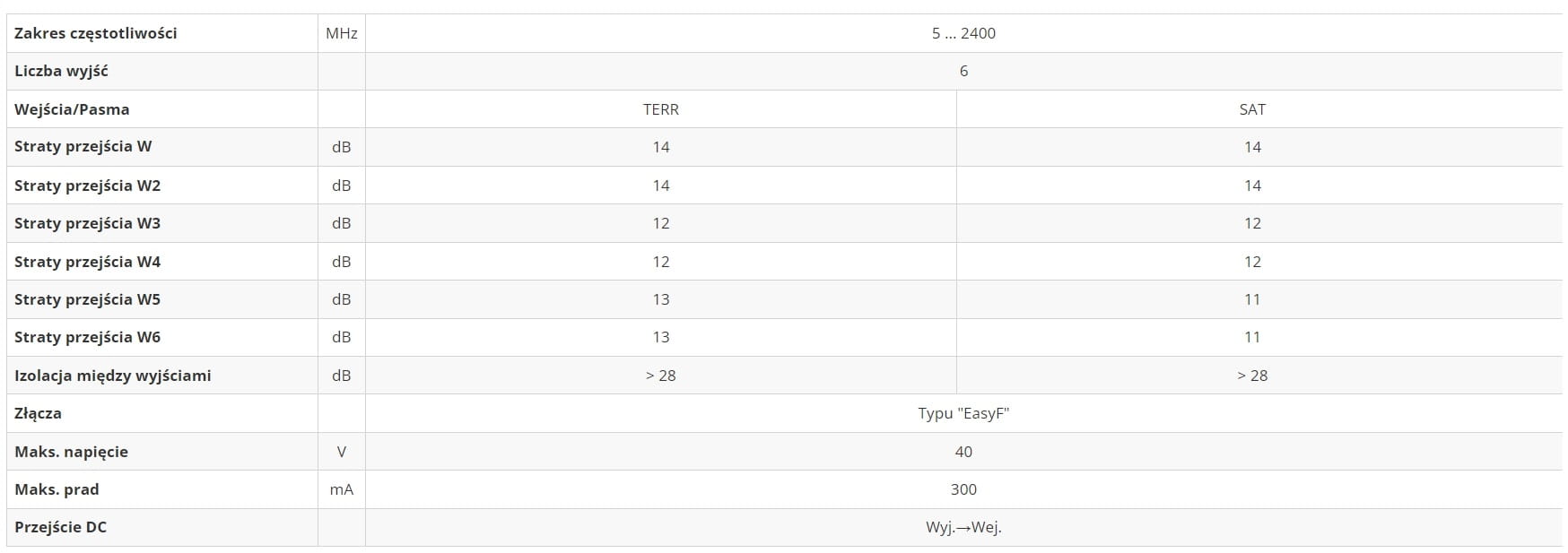Click the "Wejścia/Pasma" row label
1568x553 pixels.
[72, 109]
